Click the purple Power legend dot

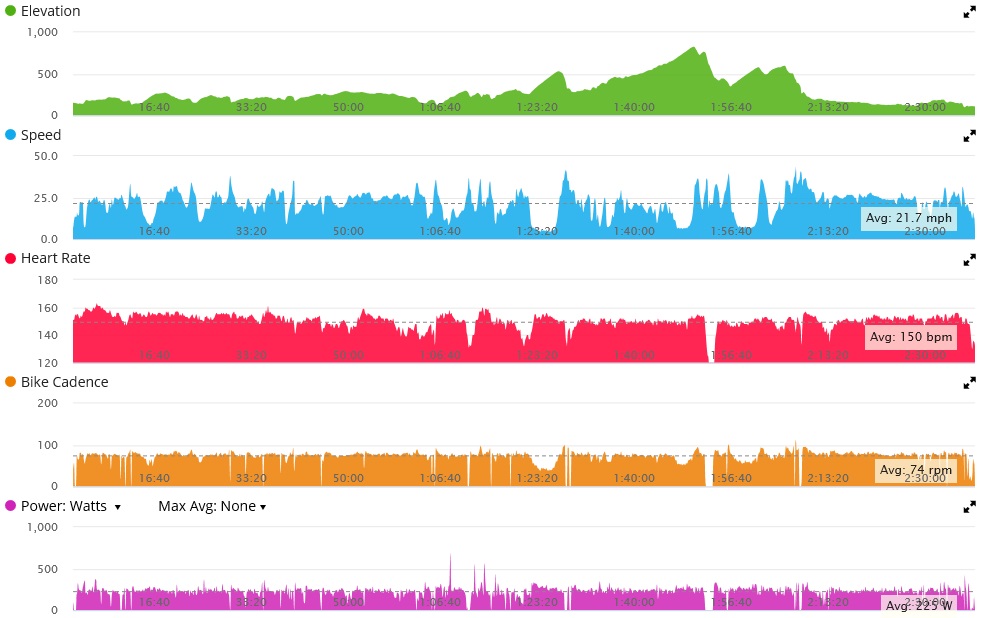[x=10, y=505]
